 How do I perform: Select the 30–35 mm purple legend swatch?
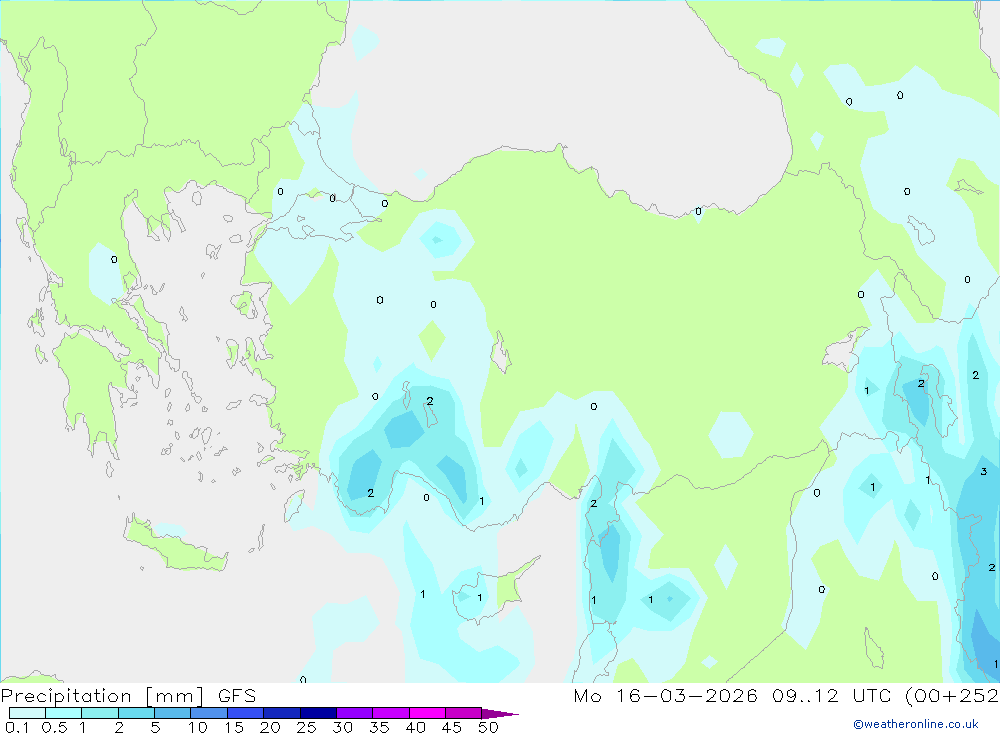click(x=354, y=713)
